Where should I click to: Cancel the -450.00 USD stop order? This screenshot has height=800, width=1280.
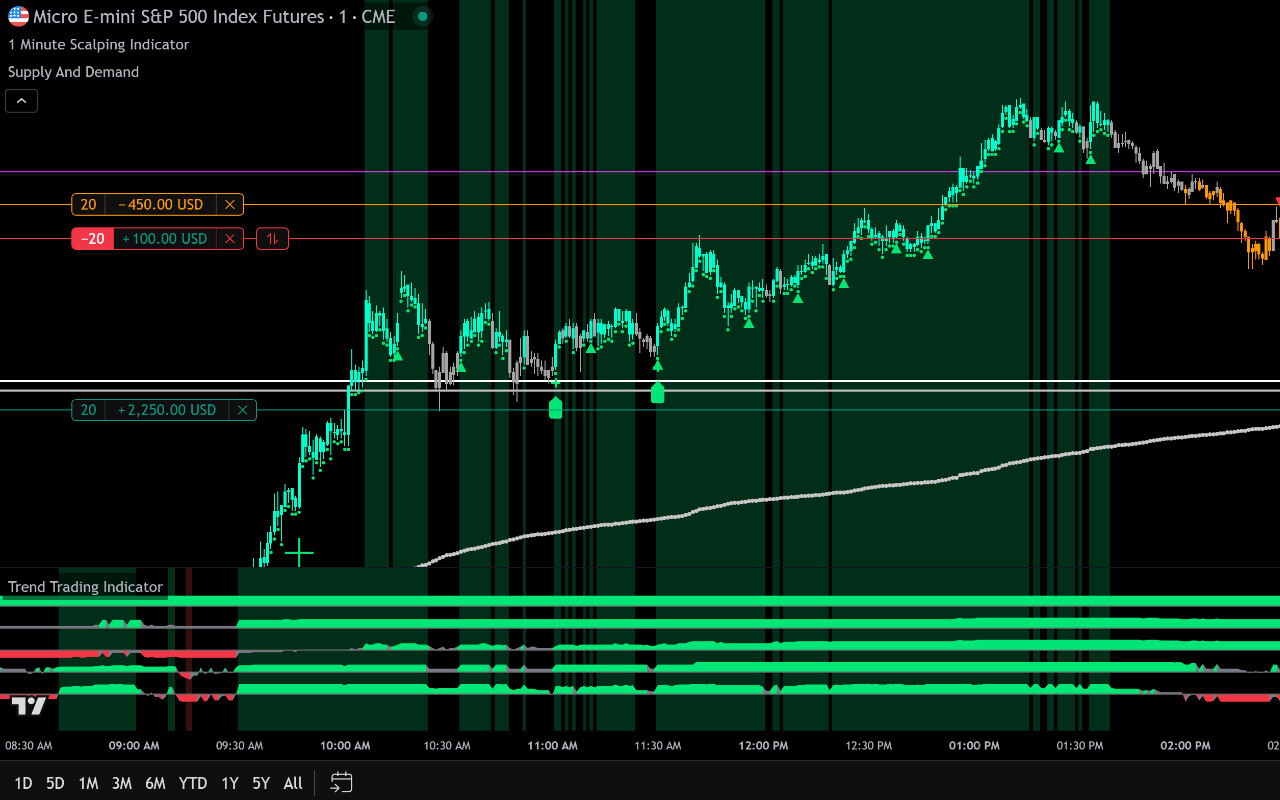tap(230, 205)
